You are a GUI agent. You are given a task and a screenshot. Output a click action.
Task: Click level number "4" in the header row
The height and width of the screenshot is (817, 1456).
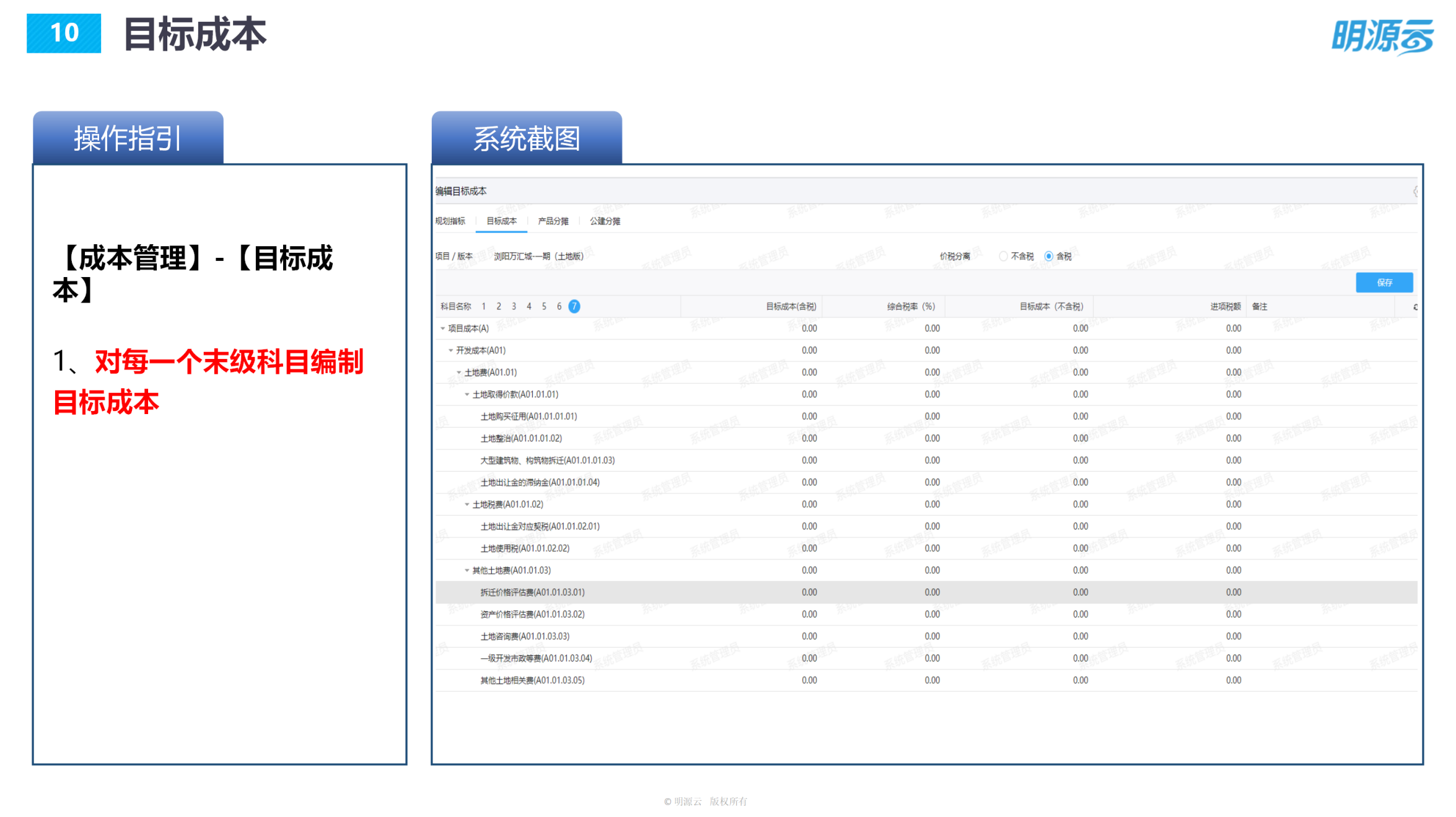pyautogui.click(x=529, y=306)
